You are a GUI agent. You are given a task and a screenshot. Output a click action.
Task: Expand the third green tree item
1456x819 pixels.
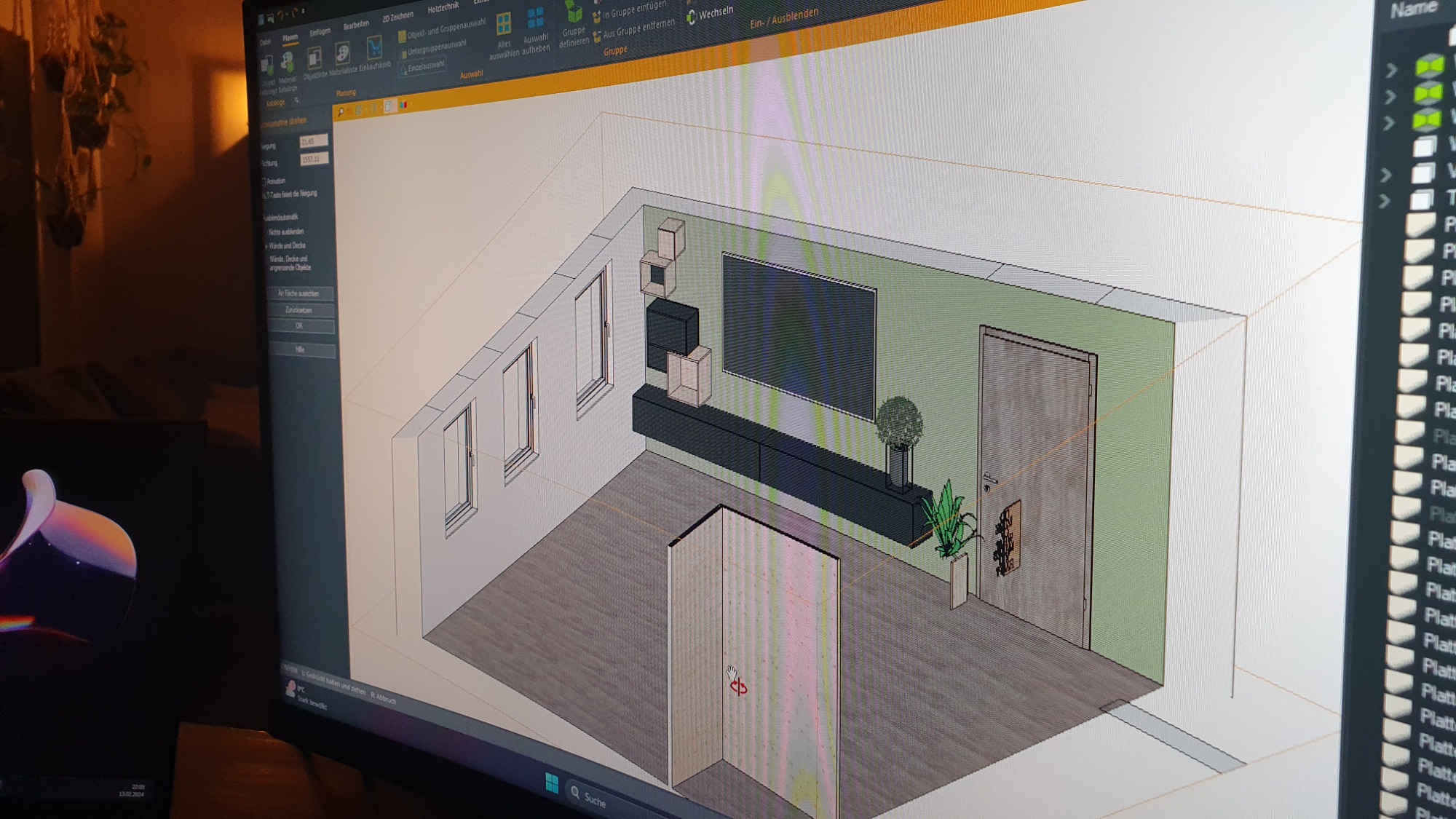1389,123
